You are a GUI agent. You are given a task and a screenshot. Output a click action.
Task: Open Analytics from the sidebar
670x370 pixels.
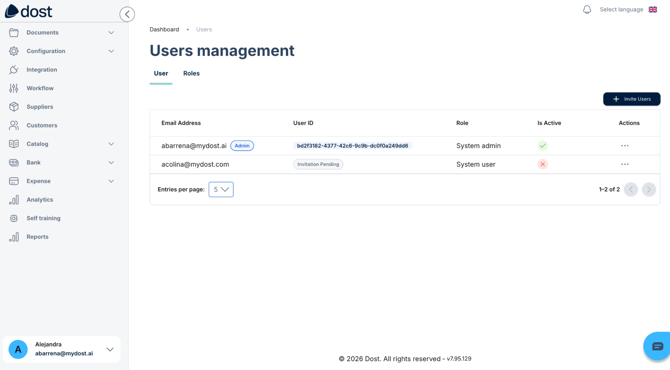[x=40, y=200]
